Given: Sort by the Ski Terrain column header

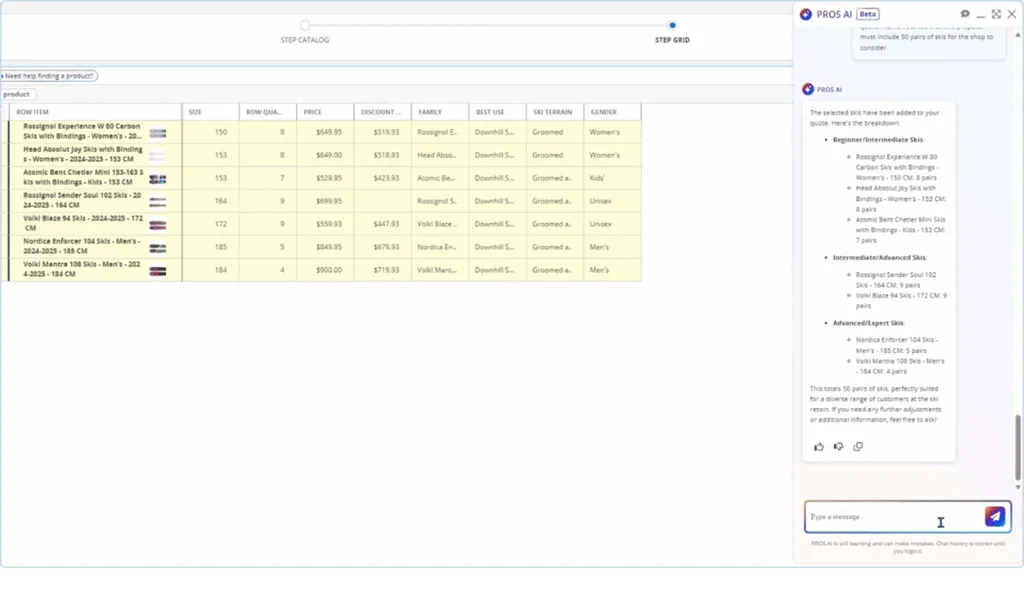Looking at the screenshot, I should (555, 112).
